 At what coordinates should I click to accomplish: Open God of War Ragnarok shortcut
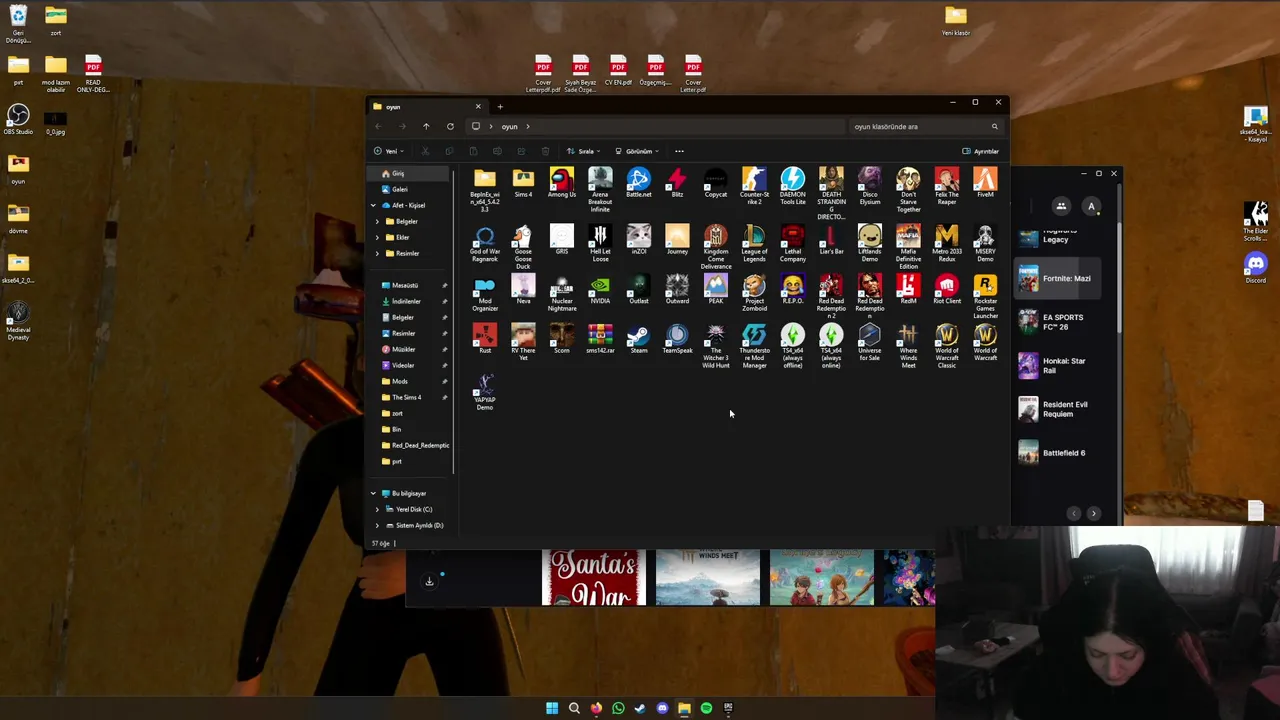[x=485, y=245]
